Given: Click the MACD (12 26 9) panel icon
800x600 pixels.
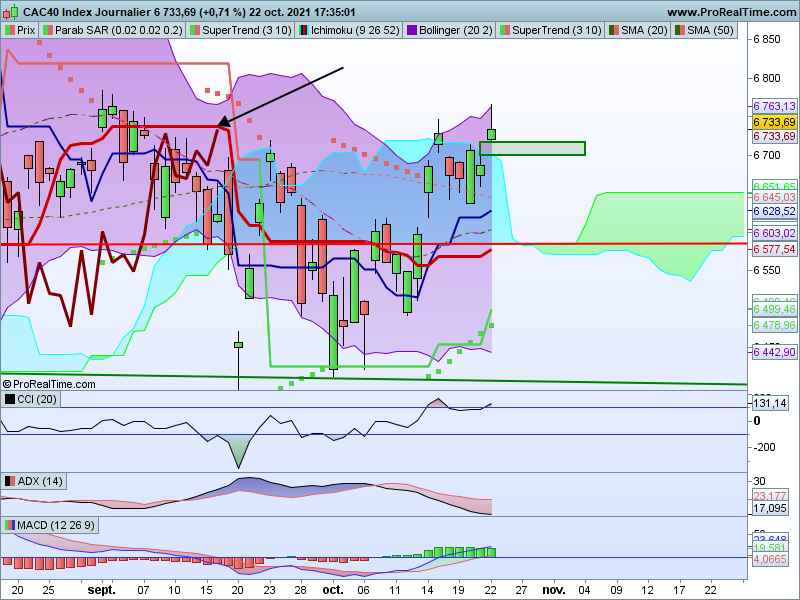Looking at the screenshot, I should pyautogui.click(x=10, y=525).
